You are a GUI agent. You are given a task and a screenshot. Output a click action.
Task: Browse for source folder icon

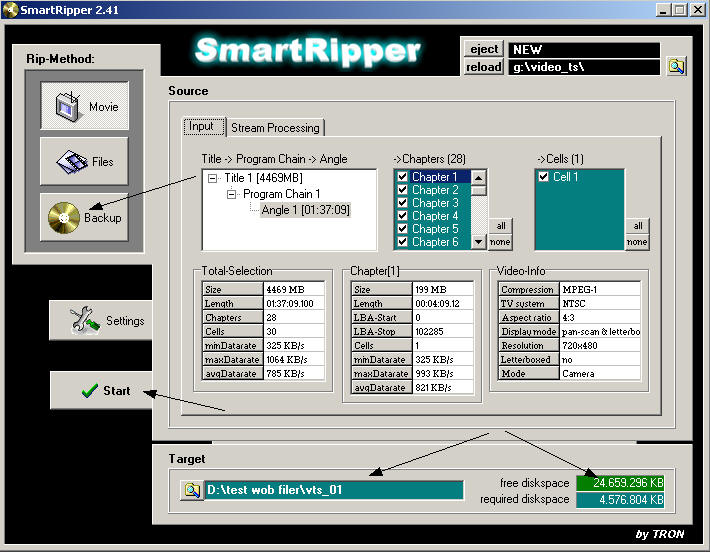point(676,67)
